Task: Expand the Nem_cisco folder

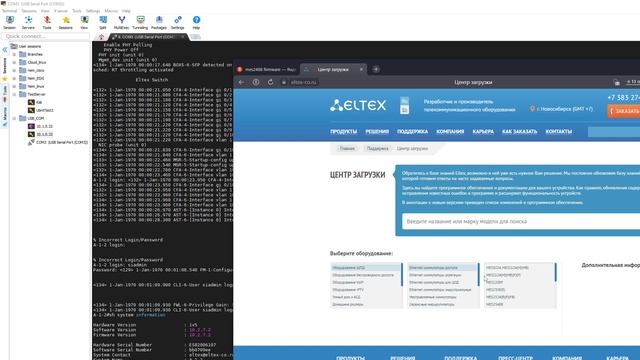Action: click(x=14, y=70)
